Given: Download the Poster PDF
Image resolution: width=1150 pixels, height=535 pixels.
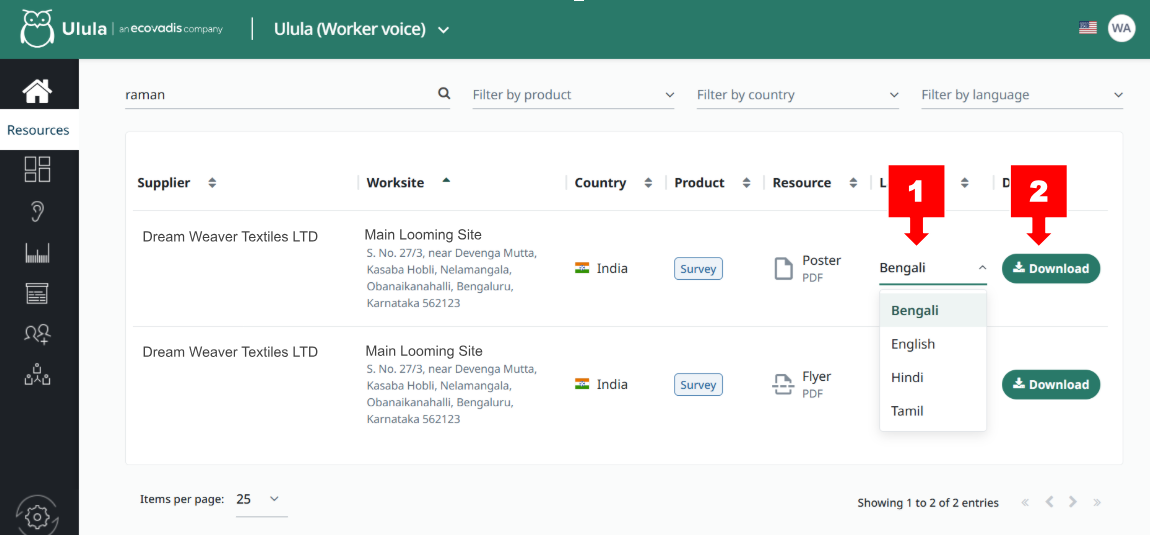Looking at the screenshot, I should (x=1051, y=269).
